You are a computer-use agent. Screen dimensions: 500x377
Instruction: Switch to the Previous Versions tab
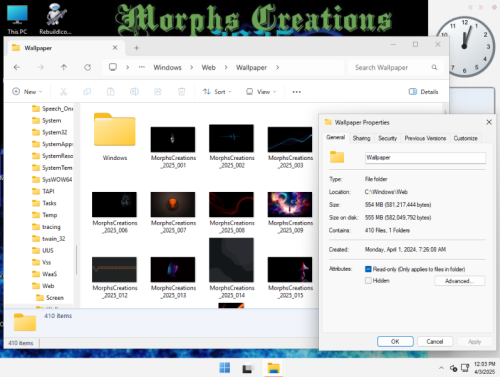point(425,138)
